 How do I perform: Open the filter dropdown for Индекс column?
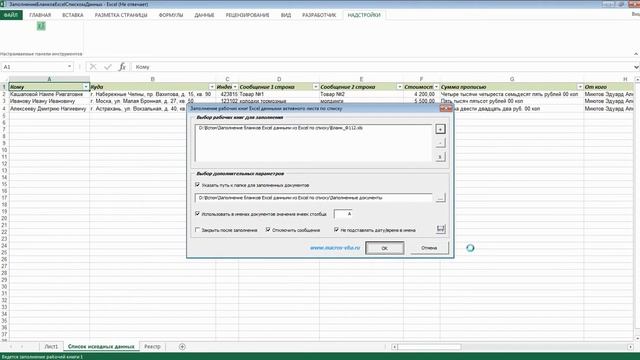tap(235, 87)
